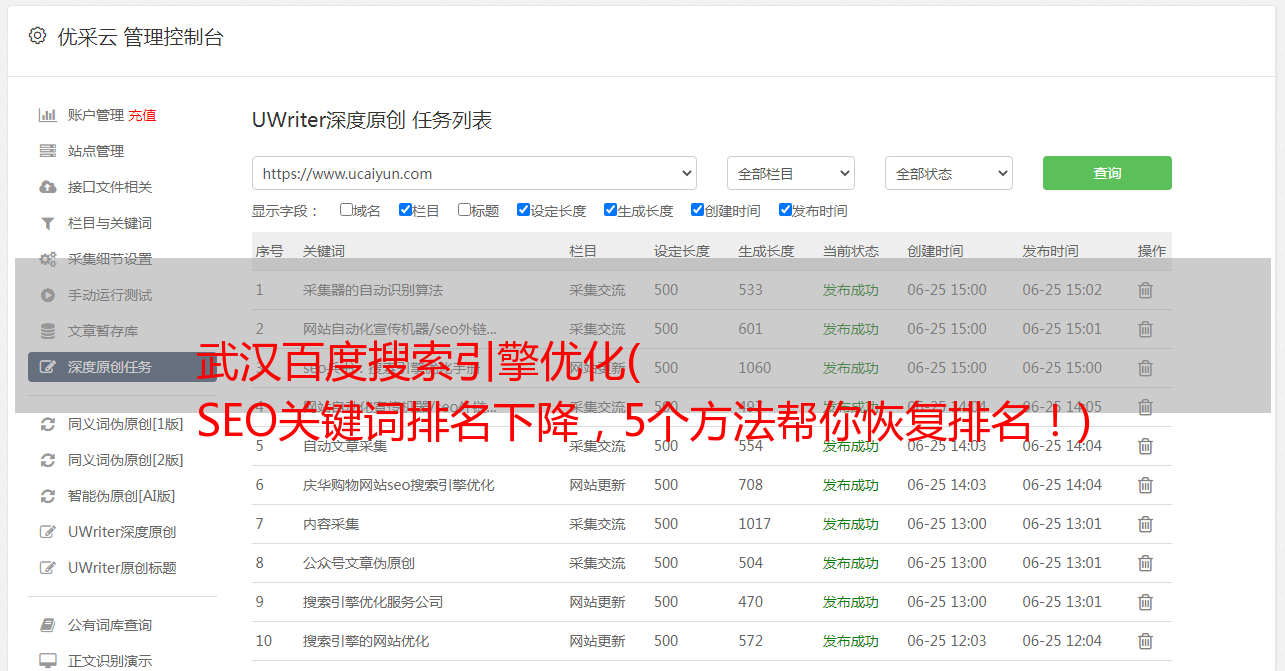The image size is (1285, 671).
Task: Click the 接口文件相关 cloud upload icon
Action: point(47,187)
